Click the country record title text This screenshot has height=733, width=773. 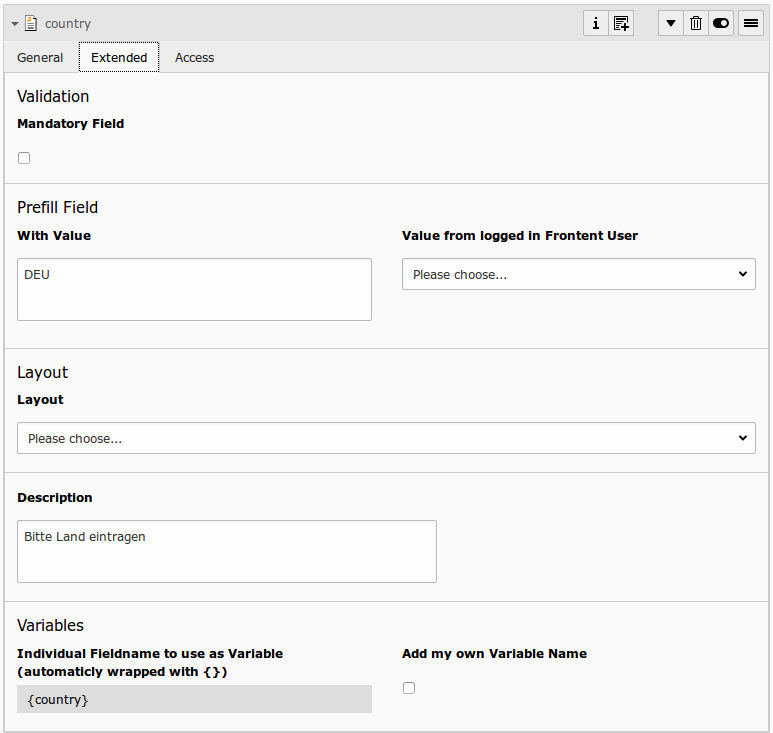tap(68, 24)
